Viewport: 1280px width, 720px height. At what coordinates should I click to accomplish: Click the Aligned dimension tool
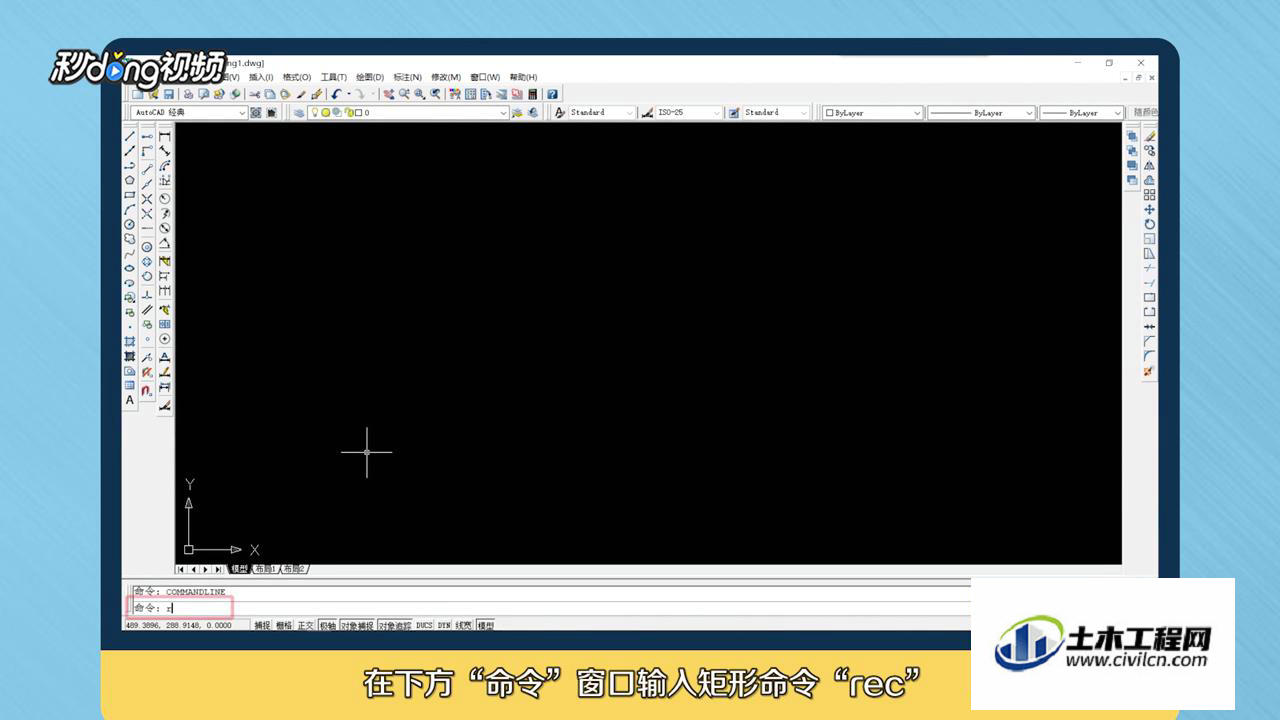(165, 151)
